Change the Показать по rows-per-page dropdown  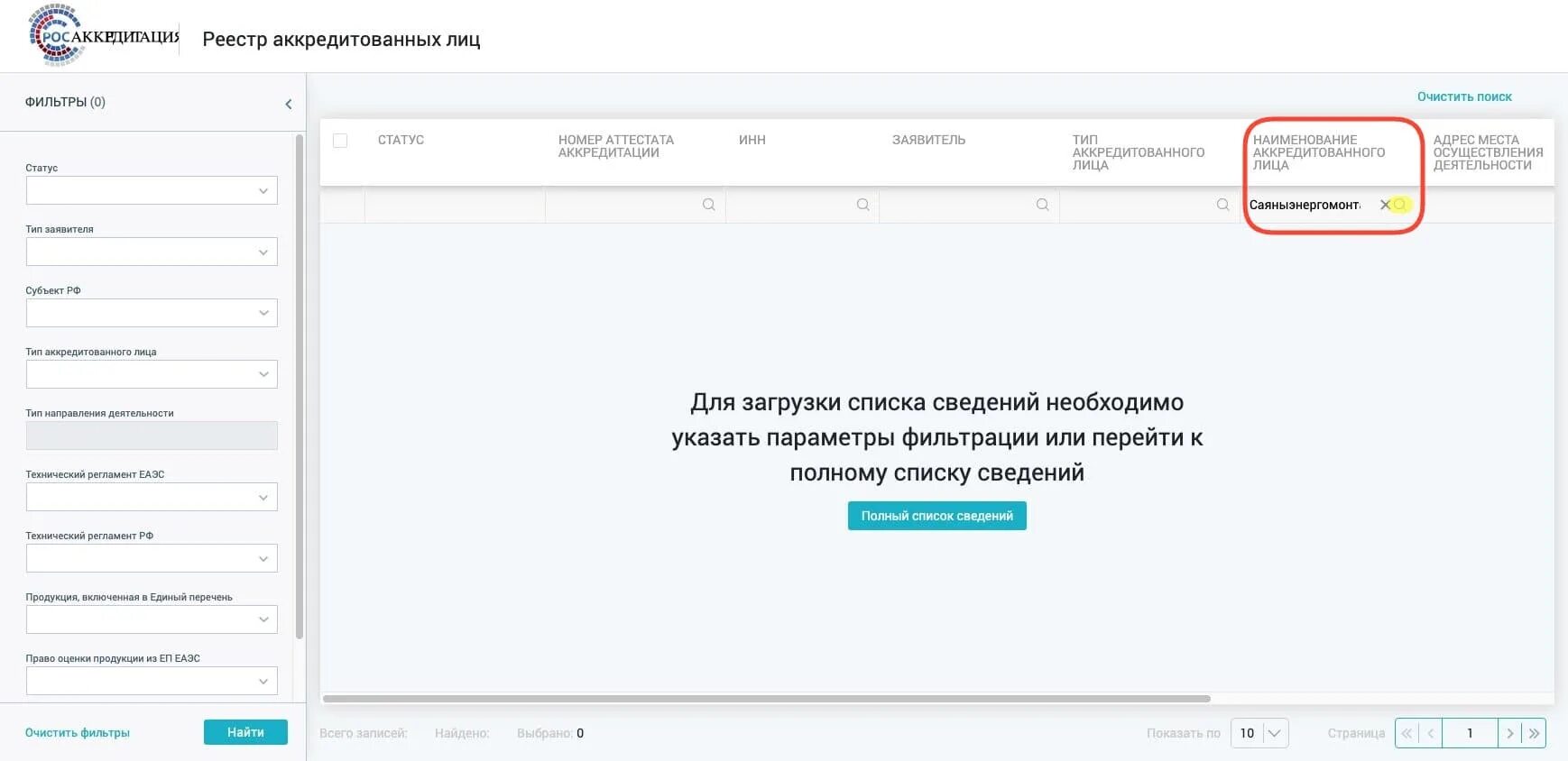[1259, 733]
